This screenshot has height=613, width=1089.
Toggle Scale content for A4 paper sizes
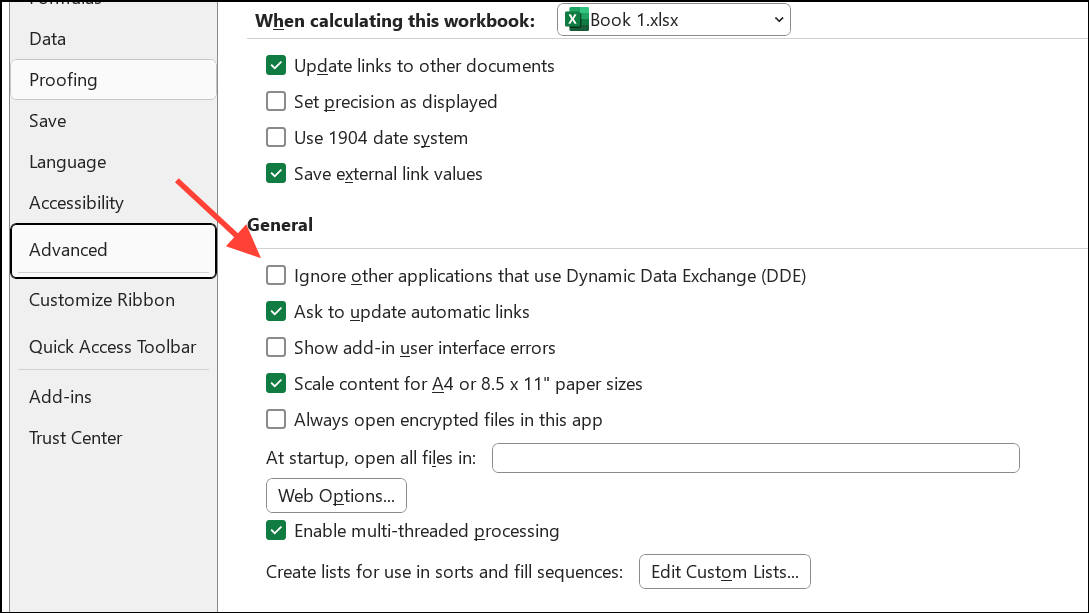click(276, 384)
